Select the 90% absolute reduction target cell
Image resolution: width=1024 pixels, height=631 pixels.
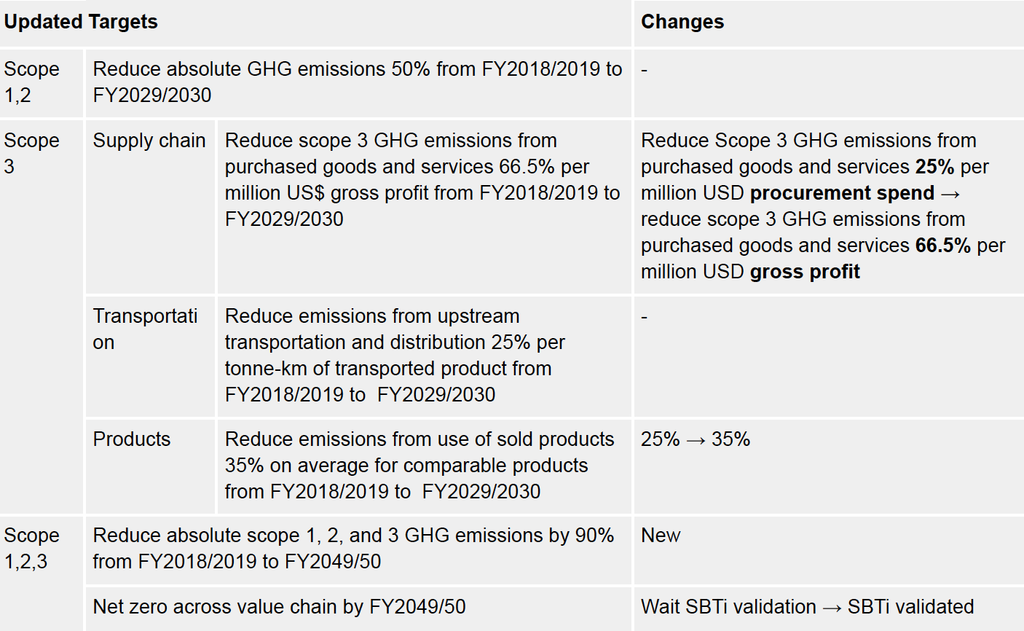[359, 549]
